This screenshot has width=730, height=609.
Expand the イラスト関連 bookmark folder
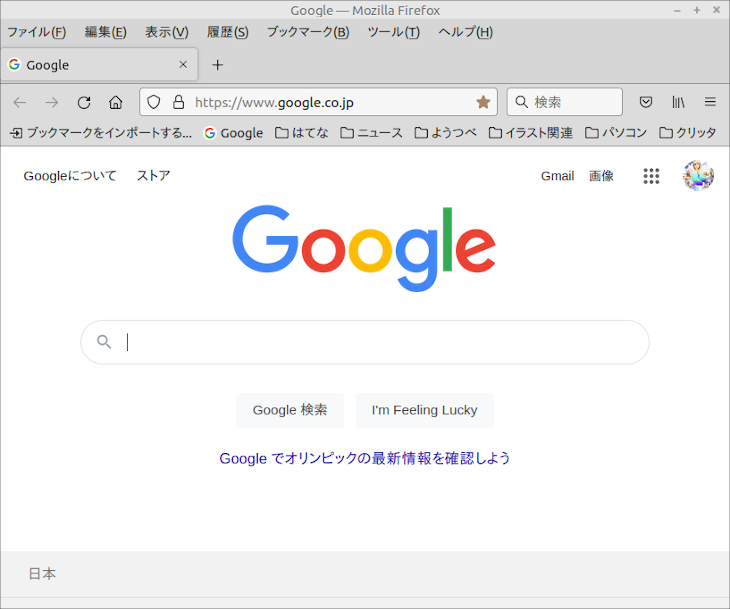click(x=531, y=133)
